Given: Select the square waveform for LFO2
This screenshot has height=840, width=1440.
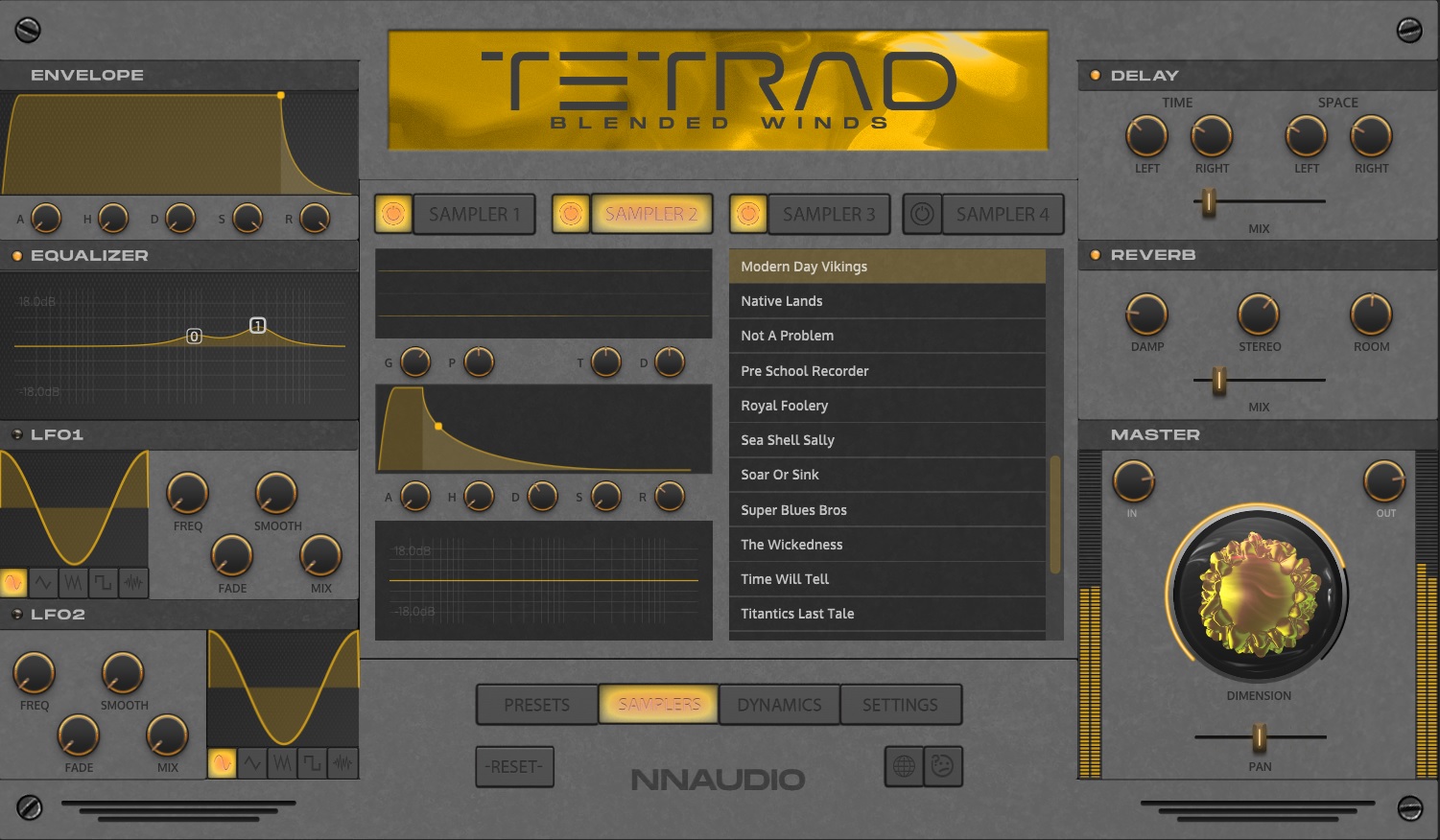Looking at the screenshot, I should (312, 763).
